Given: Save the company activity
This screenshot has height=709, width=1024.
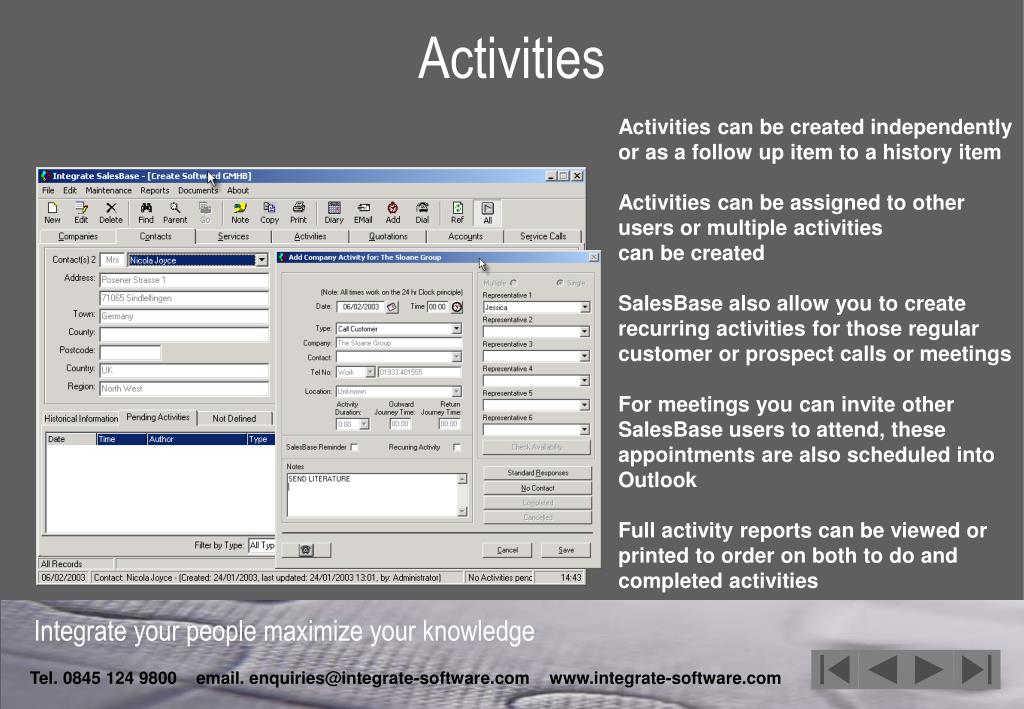Looking at the screenshot, I should tap(566, 550).
